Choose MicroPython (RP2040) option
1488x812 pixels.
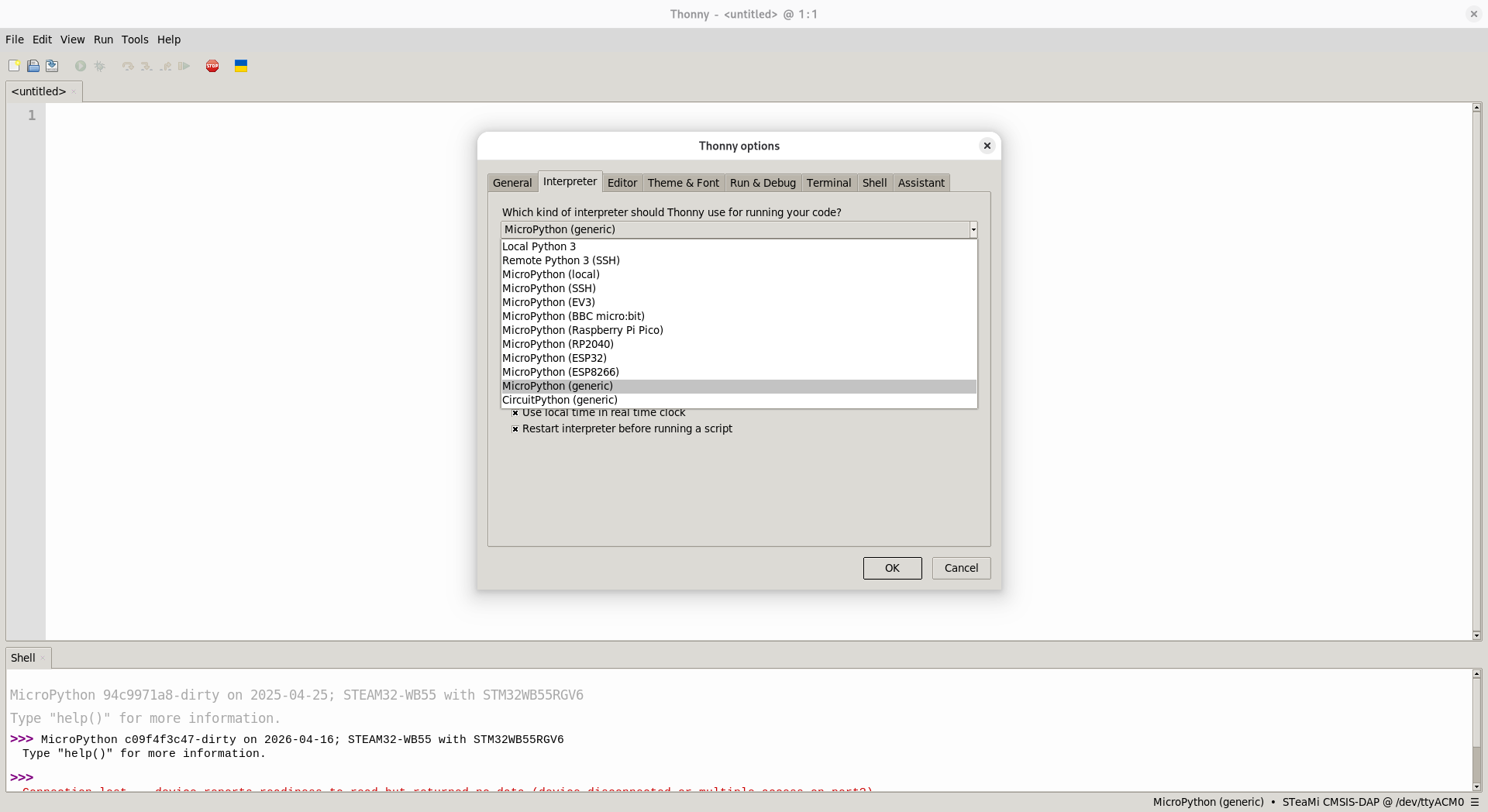point(739,344)
